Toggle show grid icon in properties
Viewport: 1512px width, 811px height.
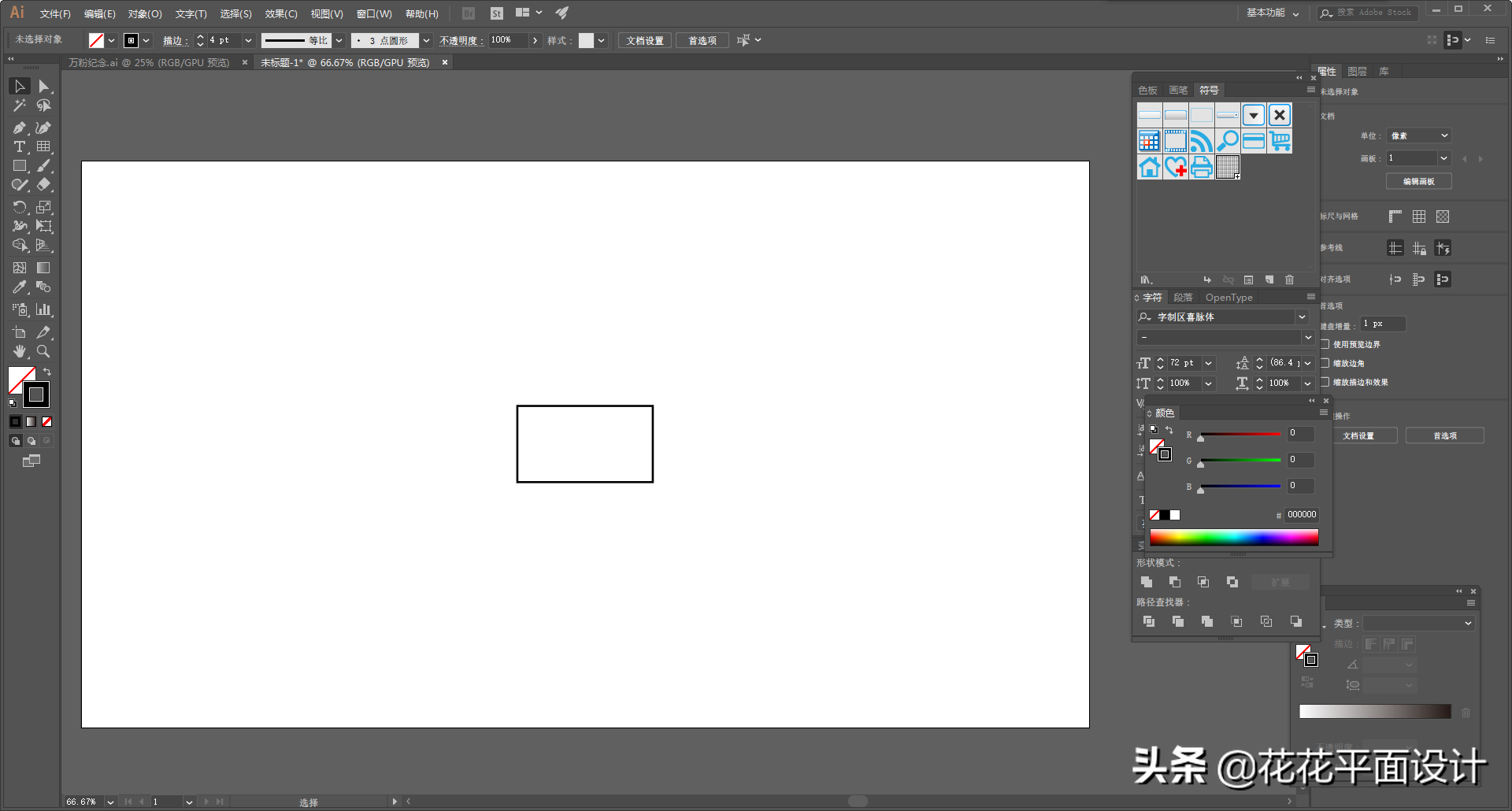pos(1419,217)
